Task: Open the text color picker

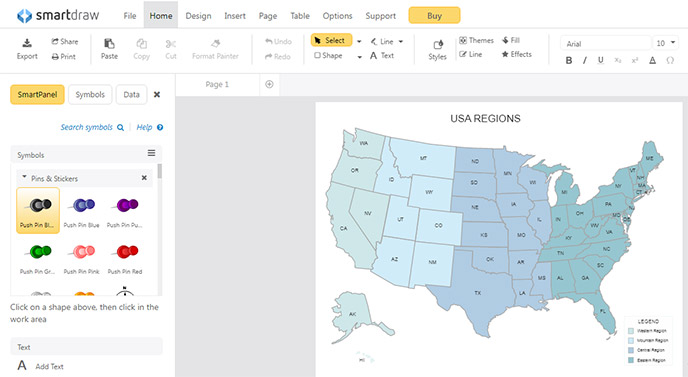Action: click(x=652, y=61)
